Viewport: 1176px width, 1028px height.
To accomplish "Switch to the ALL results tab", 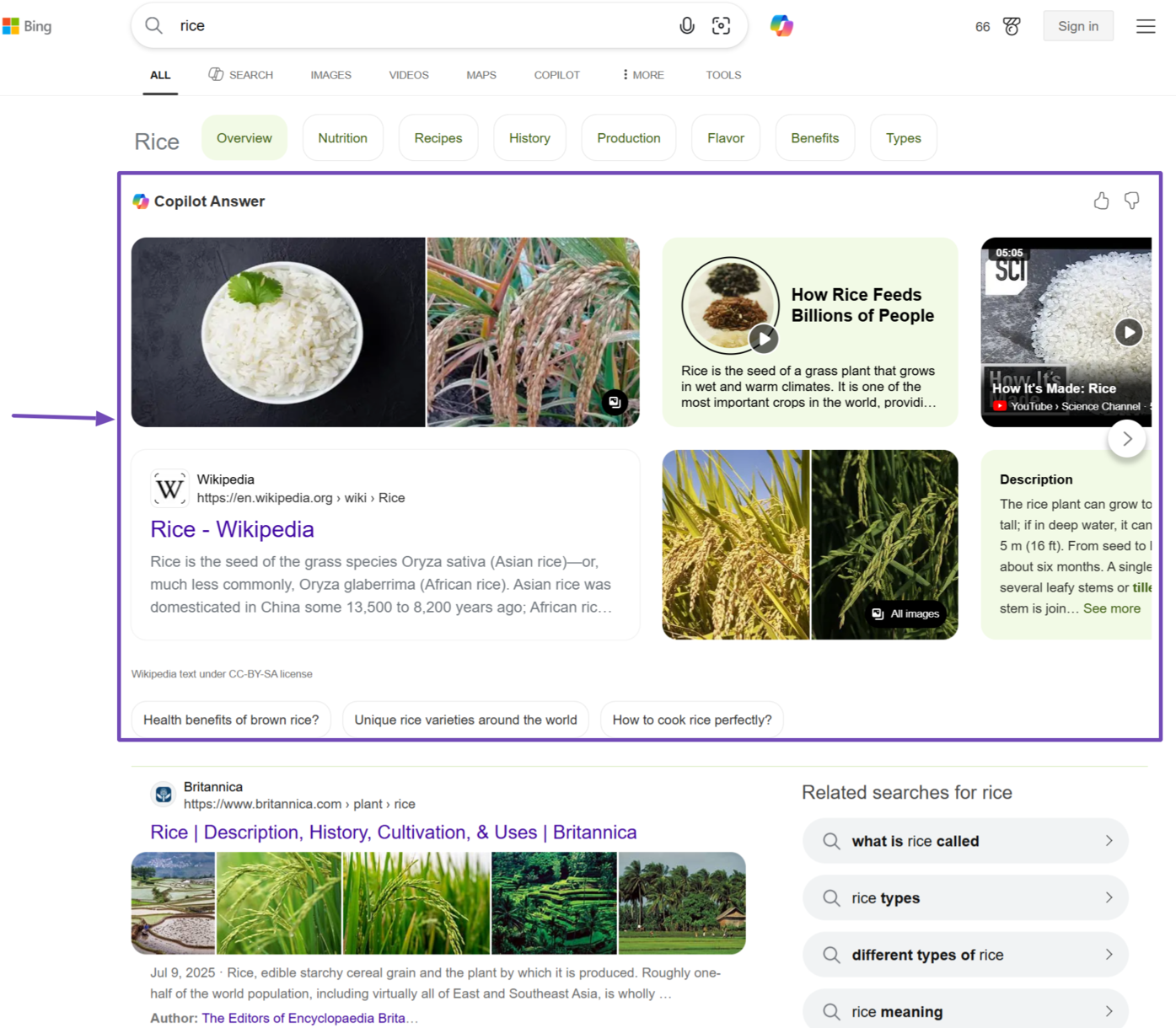I will [x=160, y=75].
